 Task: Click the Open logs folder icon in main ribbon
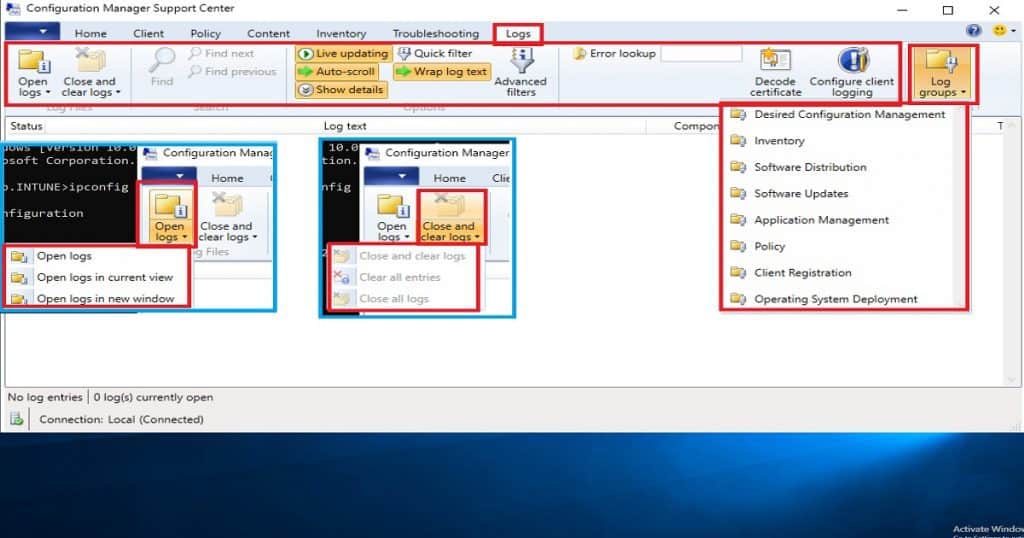33,61
